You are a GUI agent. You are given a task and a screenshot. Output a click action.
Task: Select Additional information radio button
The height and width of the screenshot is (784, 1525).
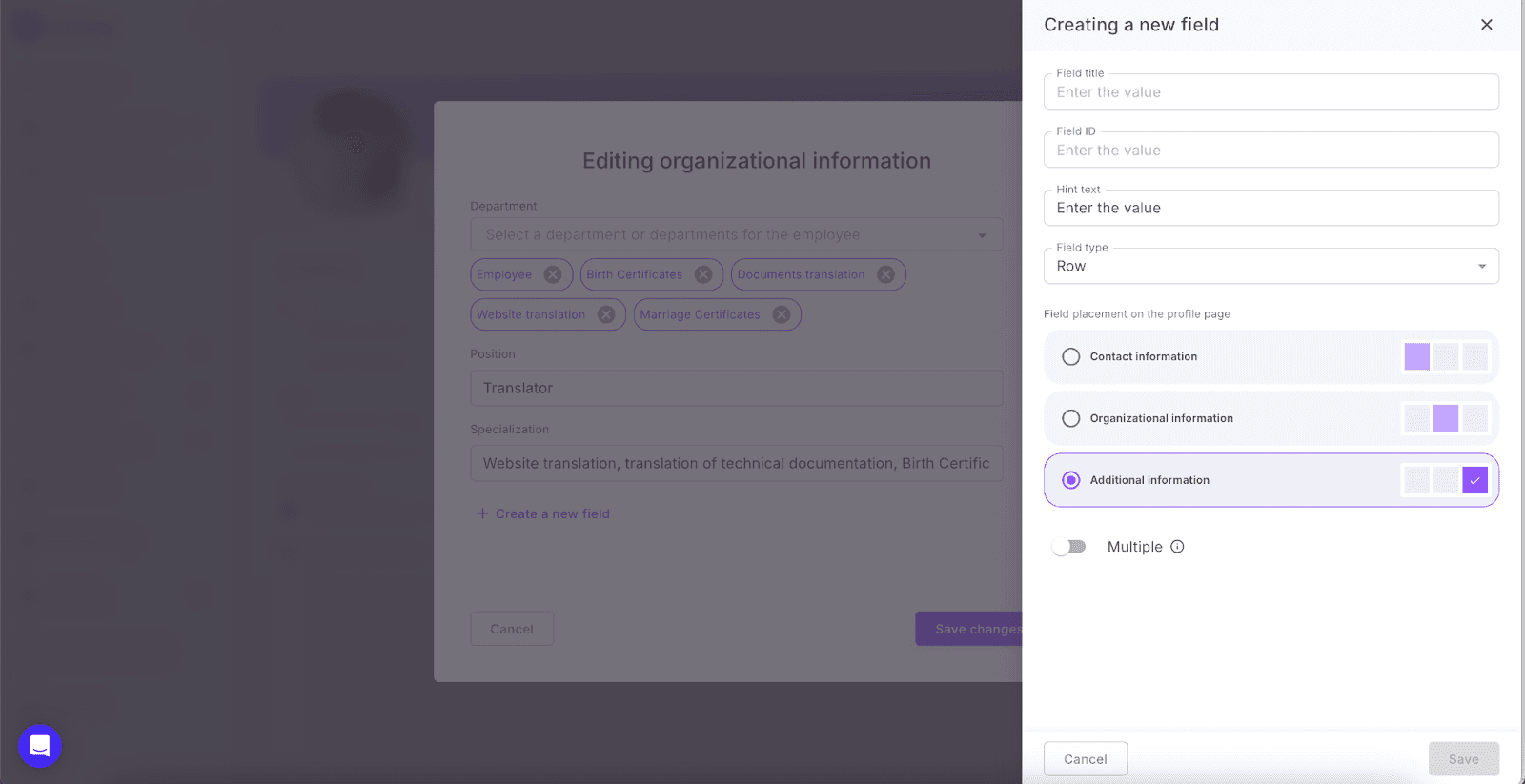tap(1071, 480)
